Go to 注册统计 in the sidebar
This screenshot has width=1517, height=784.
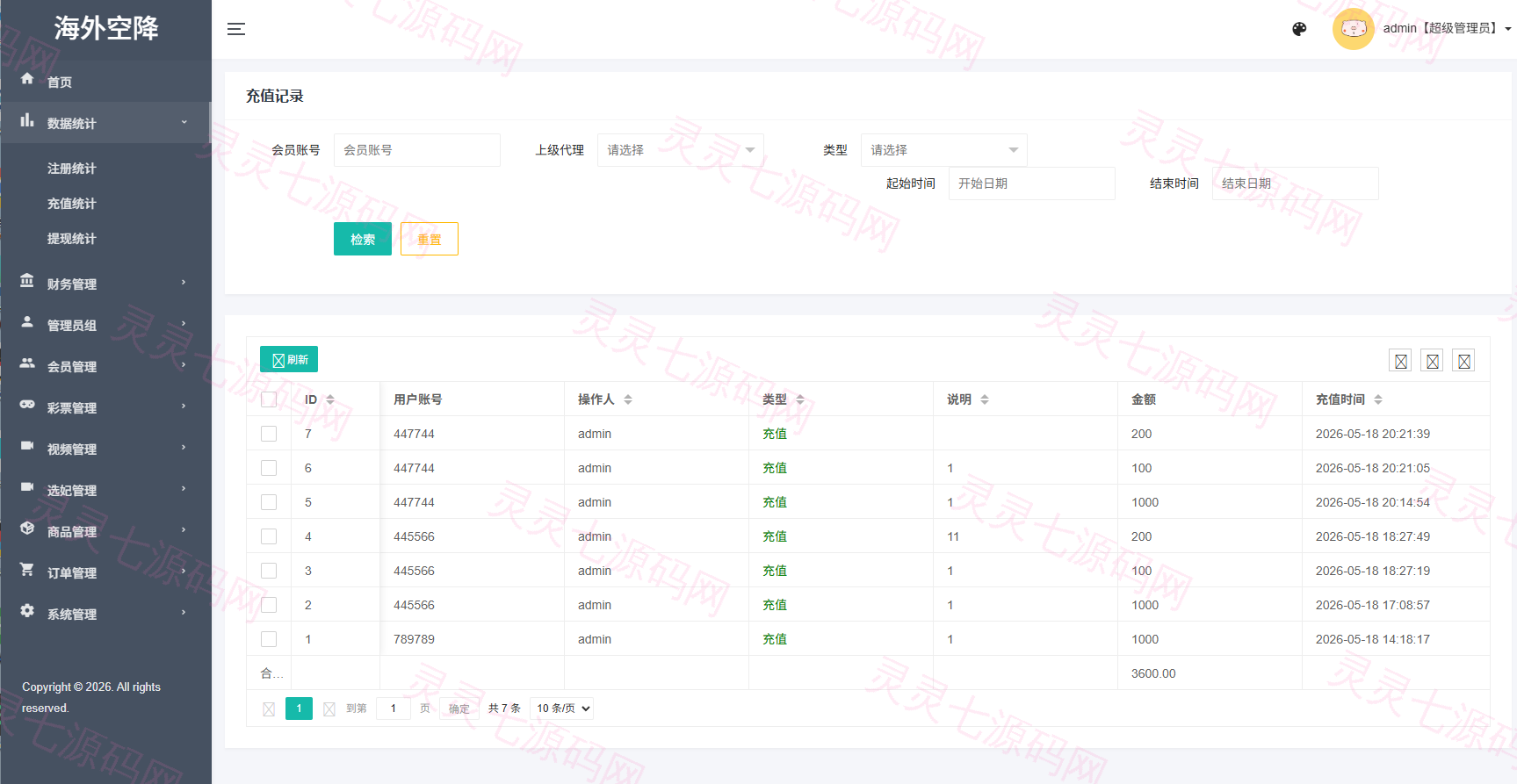coord(72,169)
